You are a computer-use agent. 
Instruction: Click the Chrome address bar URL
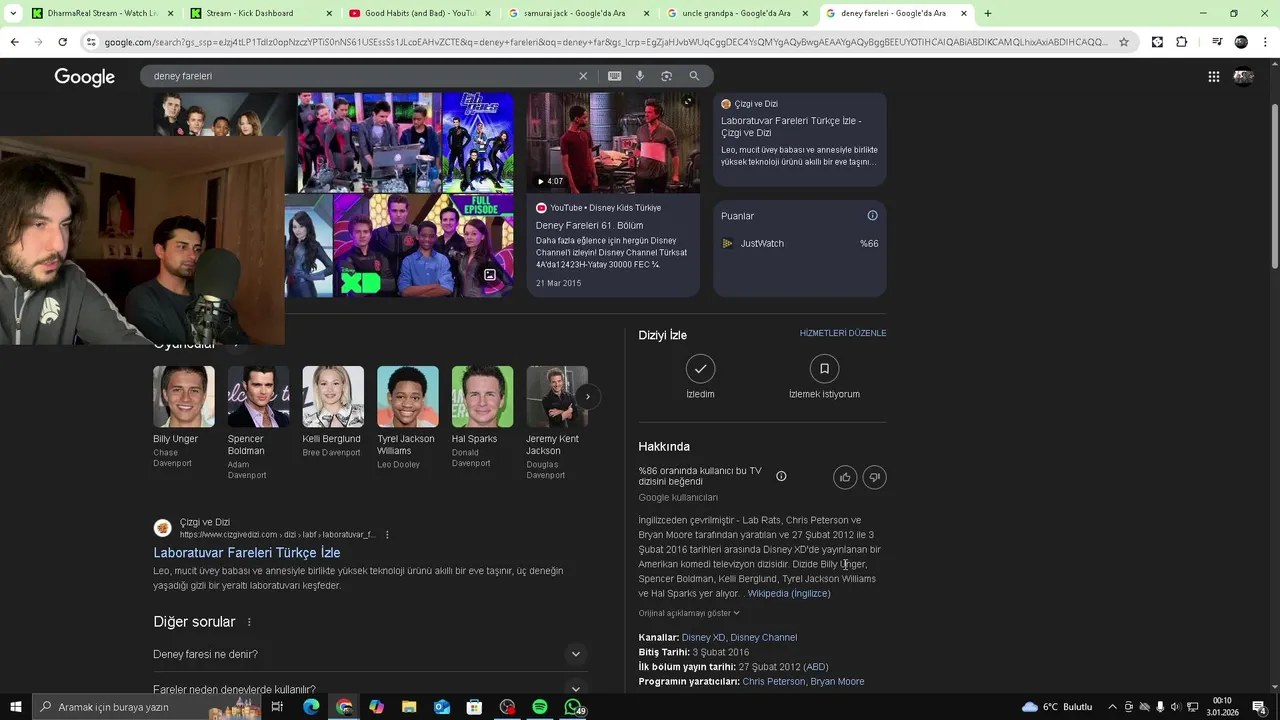605,42
